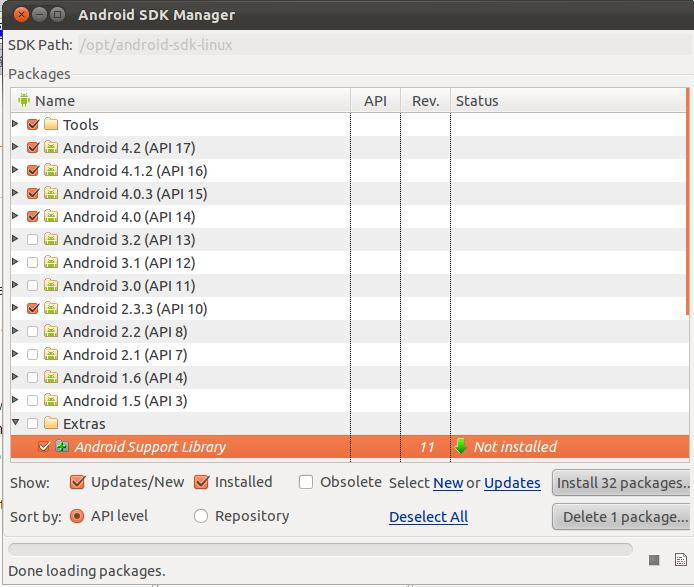Uncheck the Android Support Library checkbox

click(x=44, y=446)
